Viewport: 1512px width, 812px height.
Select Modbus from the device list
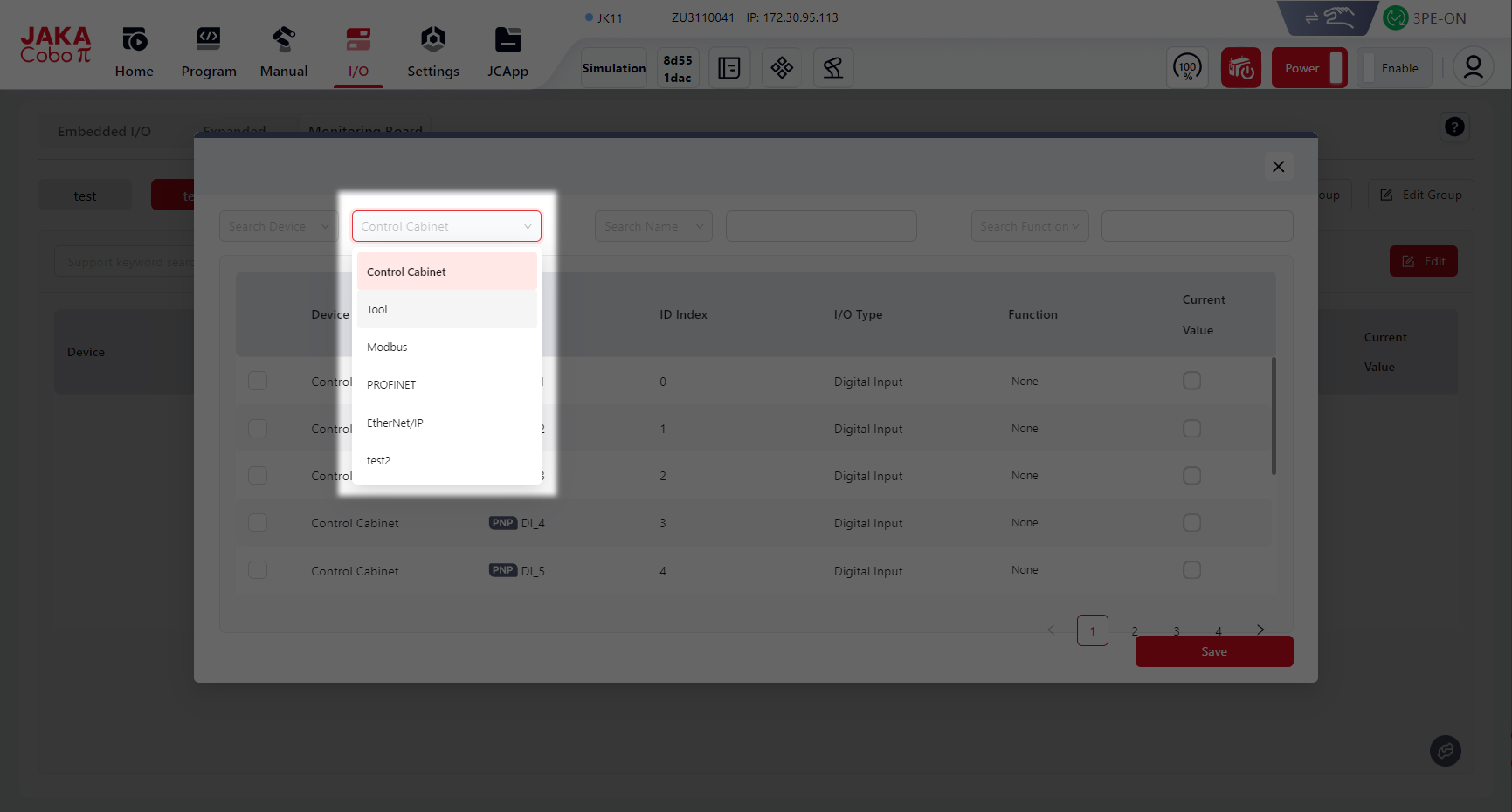point(387,348)
